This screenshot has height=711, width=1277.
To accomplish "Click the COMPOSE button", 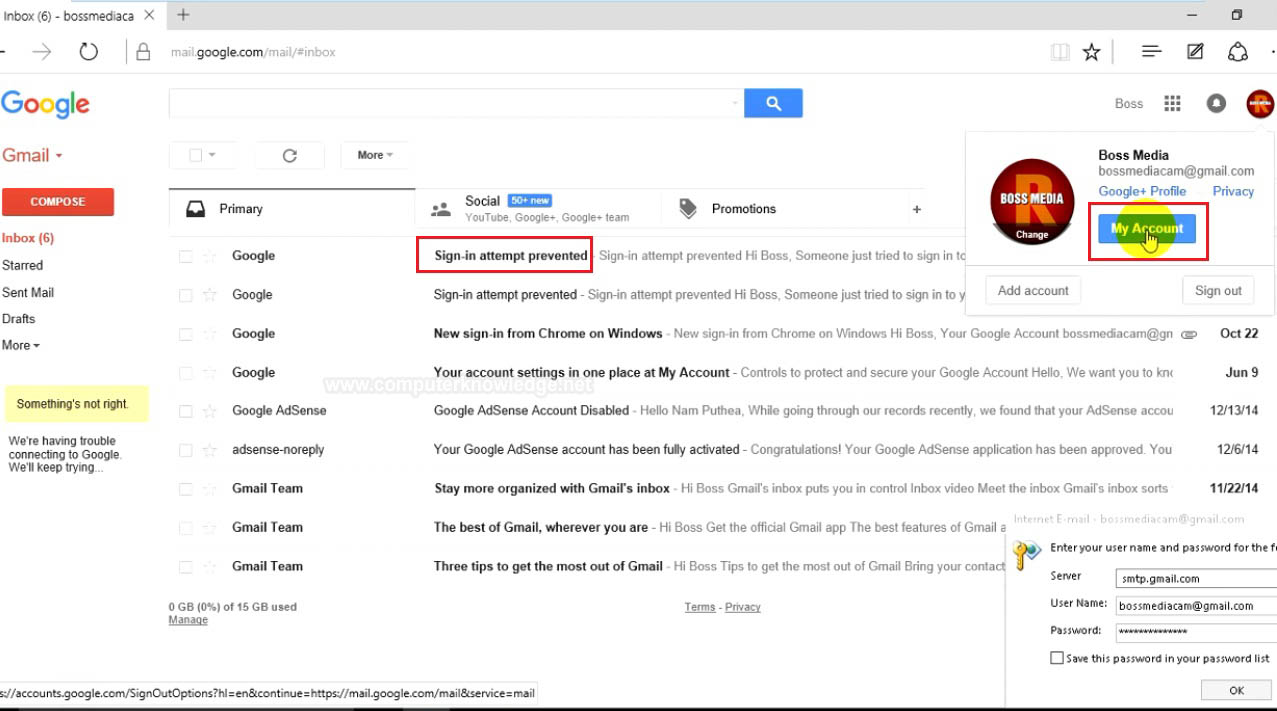I will click(x=58, y=201).
